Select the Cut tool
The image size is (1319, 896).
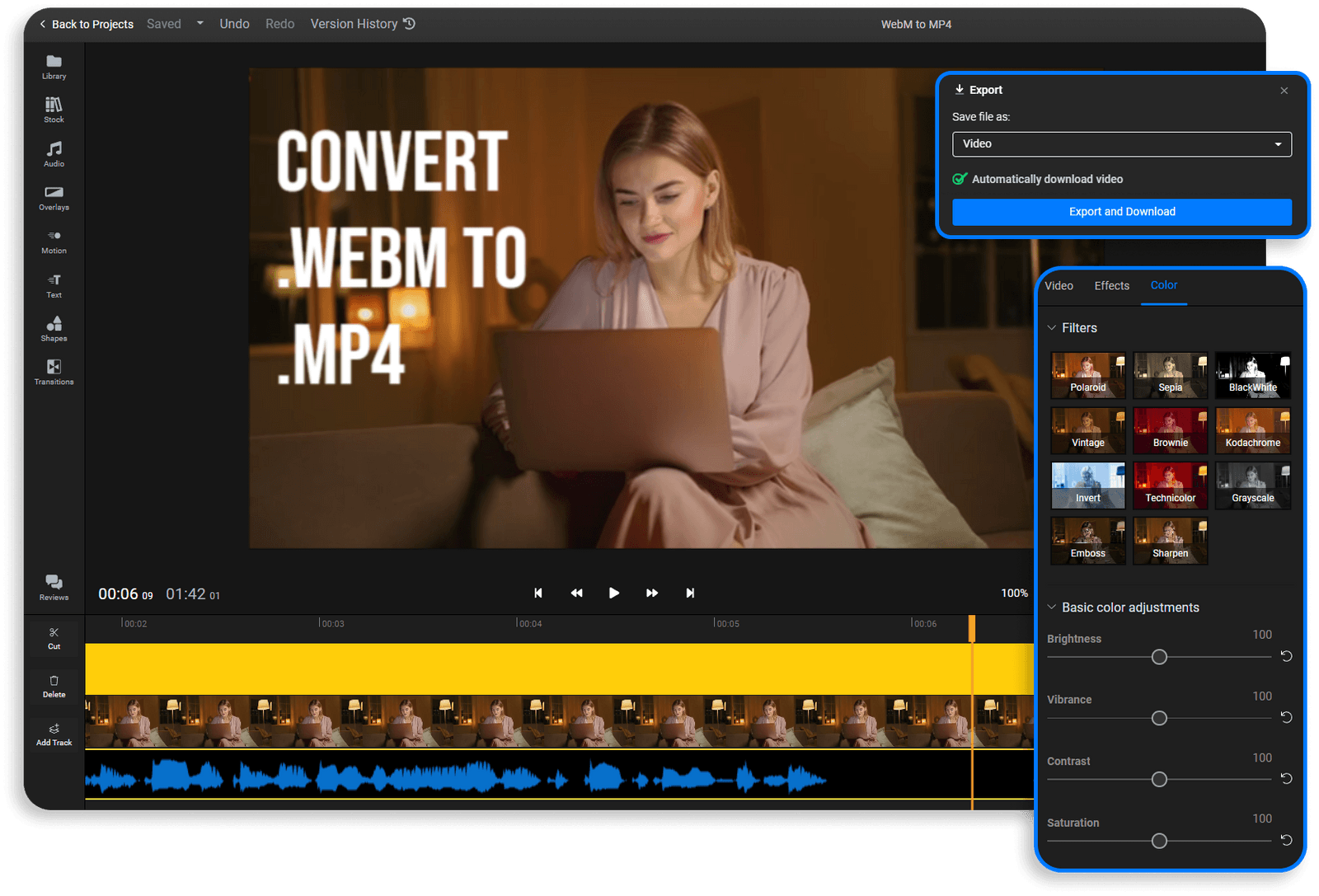pos(54,637)
